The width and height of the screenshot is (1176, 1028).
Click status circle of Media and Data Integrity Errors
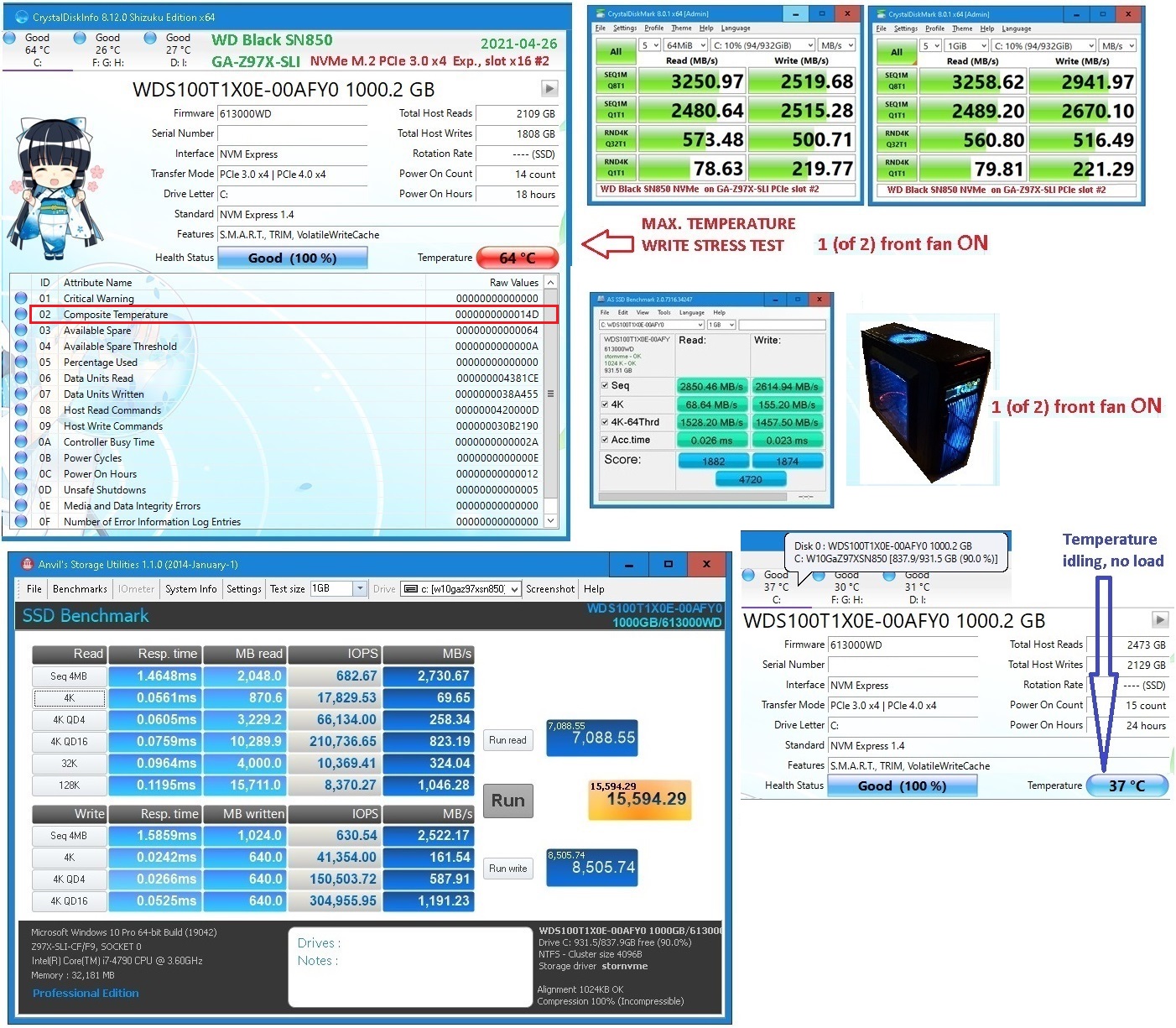coord(21,505)
